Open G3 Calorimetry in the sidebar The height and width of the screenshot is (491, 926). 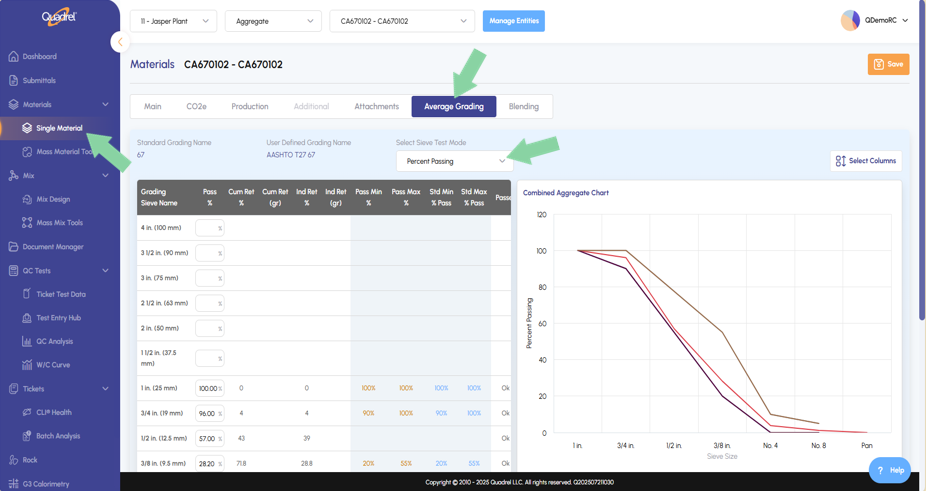coord(45,484)
